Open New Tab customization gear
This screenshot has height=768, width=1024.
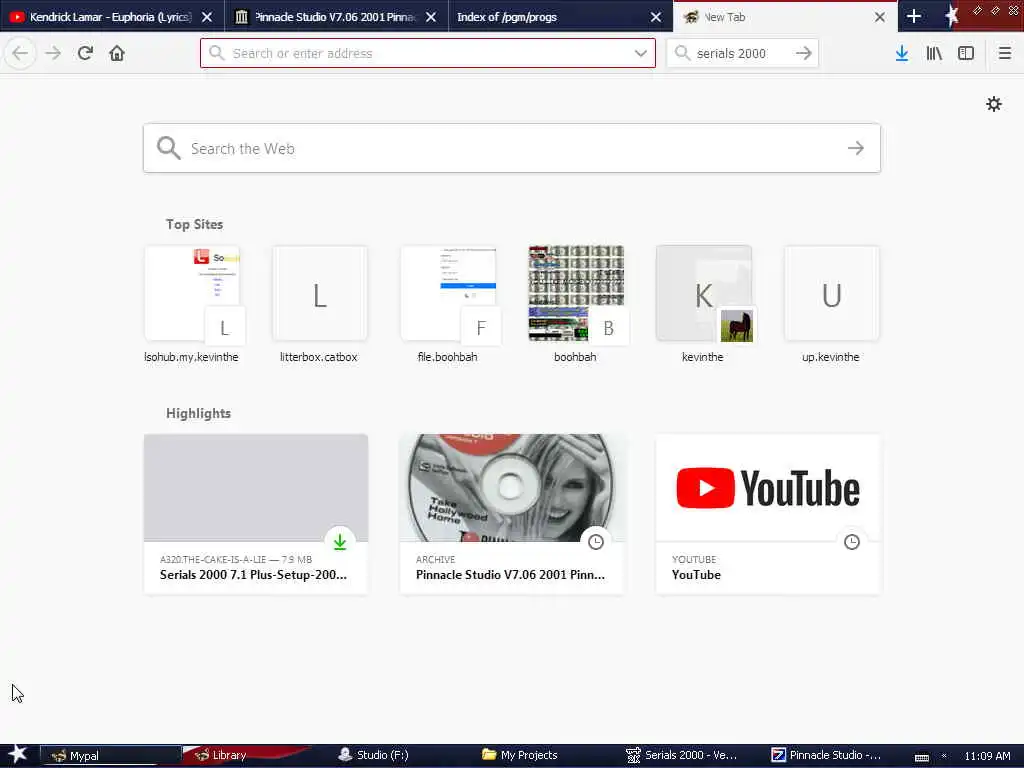pos(993,104)
